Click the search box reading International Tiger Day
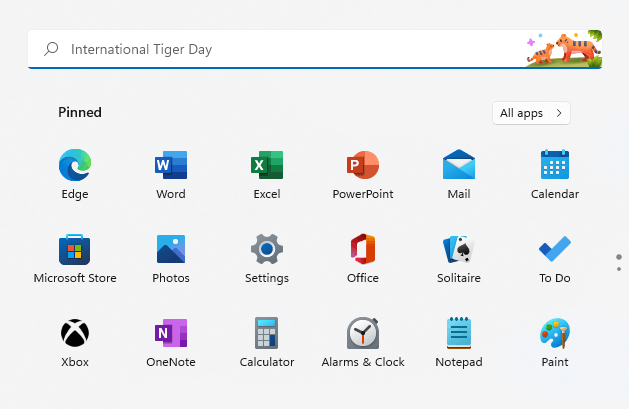This screenshot has width=629, height=409. click(x=280, y=49)
